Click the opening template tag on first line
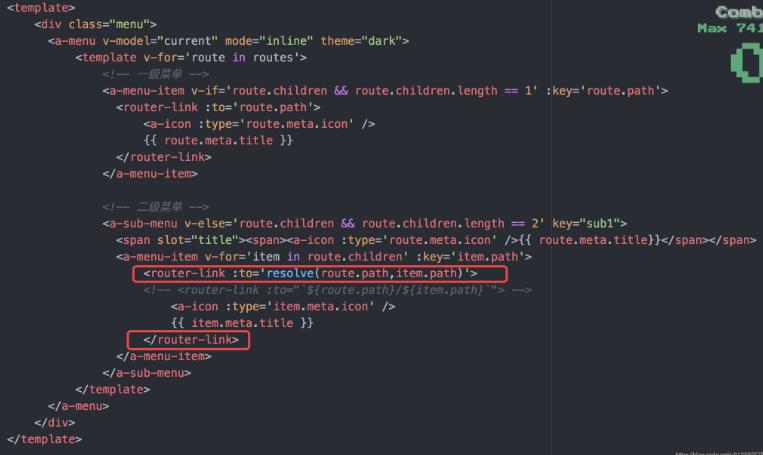Image resolution: width=763 pixels, height=455 pixels. (41, 8)
